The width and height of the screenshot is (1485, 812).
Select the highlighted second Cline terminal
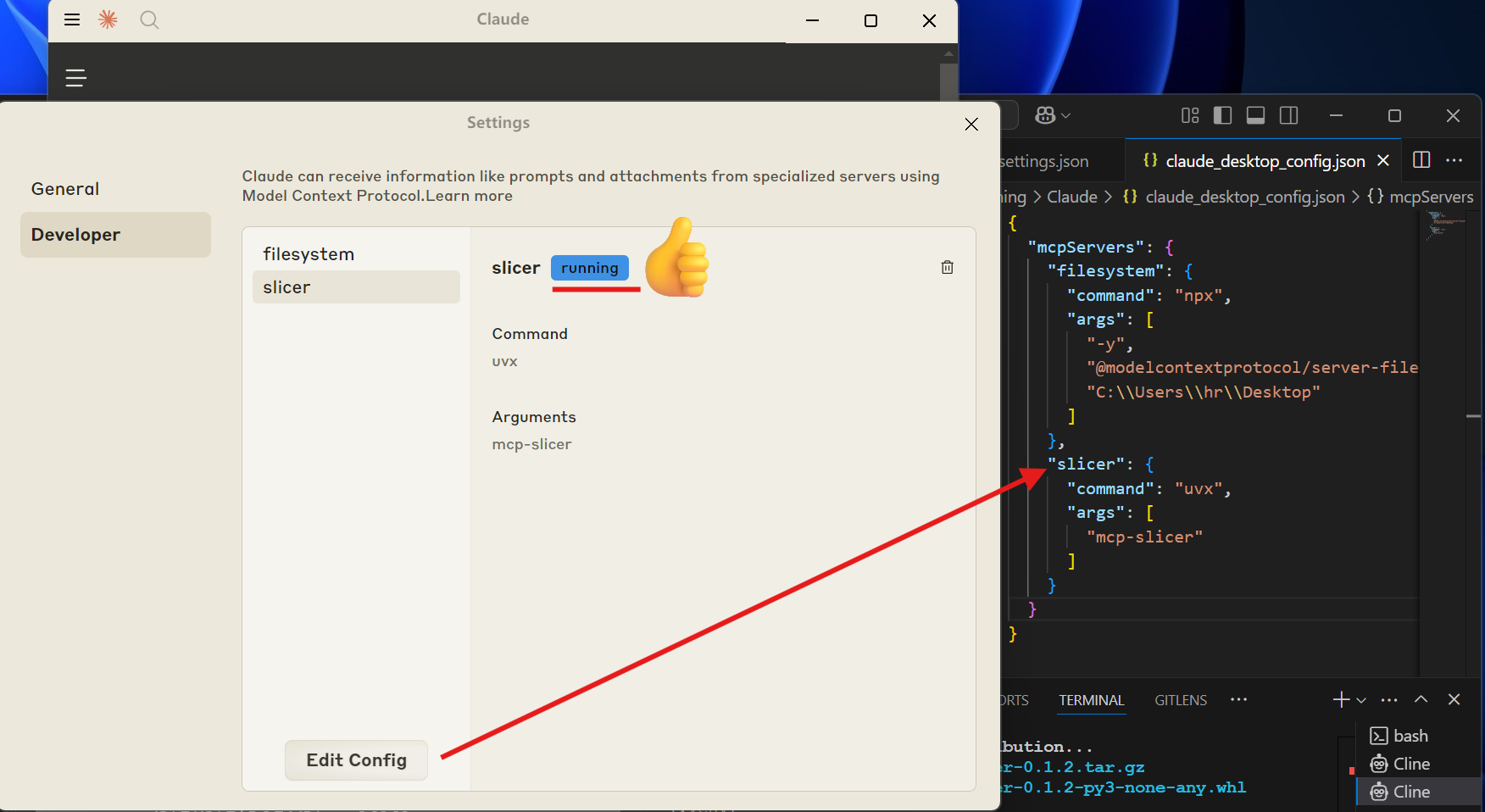pyautogui.click(x=1419, y=792)
